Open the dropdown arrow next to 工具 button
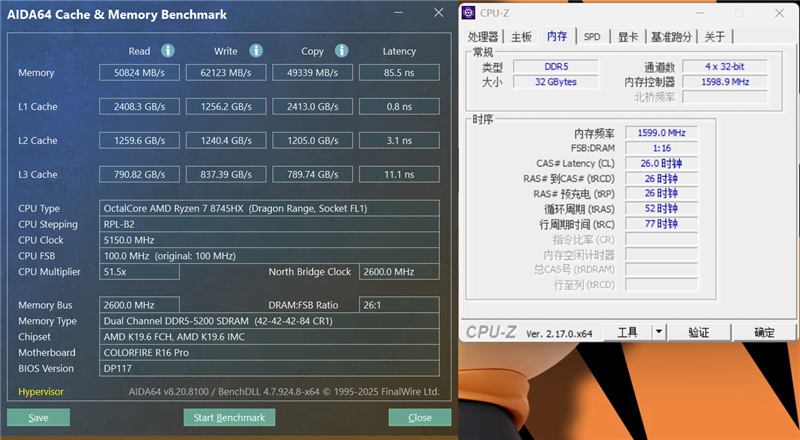800x440 pixels. (x=659, y=332)
